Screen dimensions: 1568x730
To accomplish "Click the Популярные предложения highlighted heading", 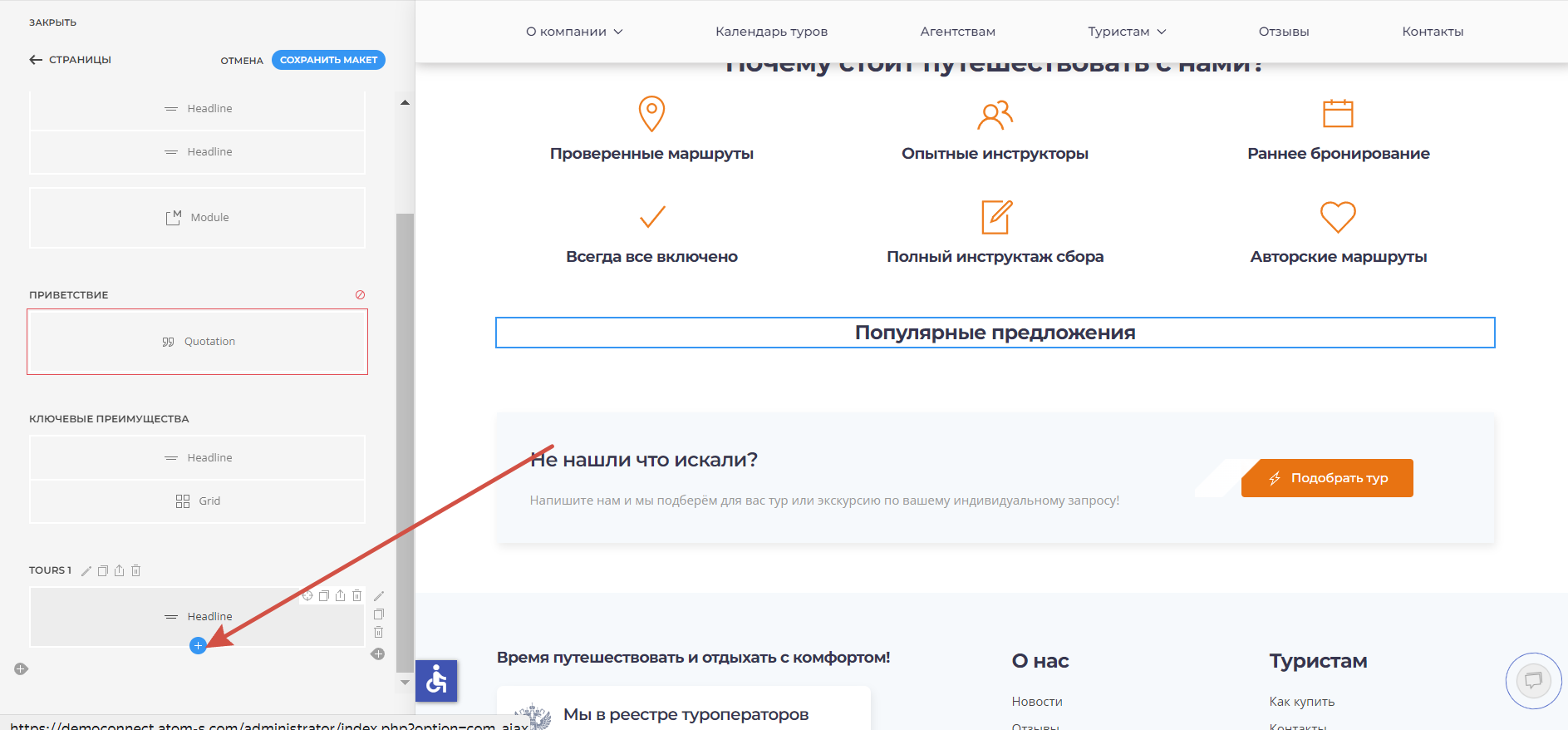I will tap(995, 333).
